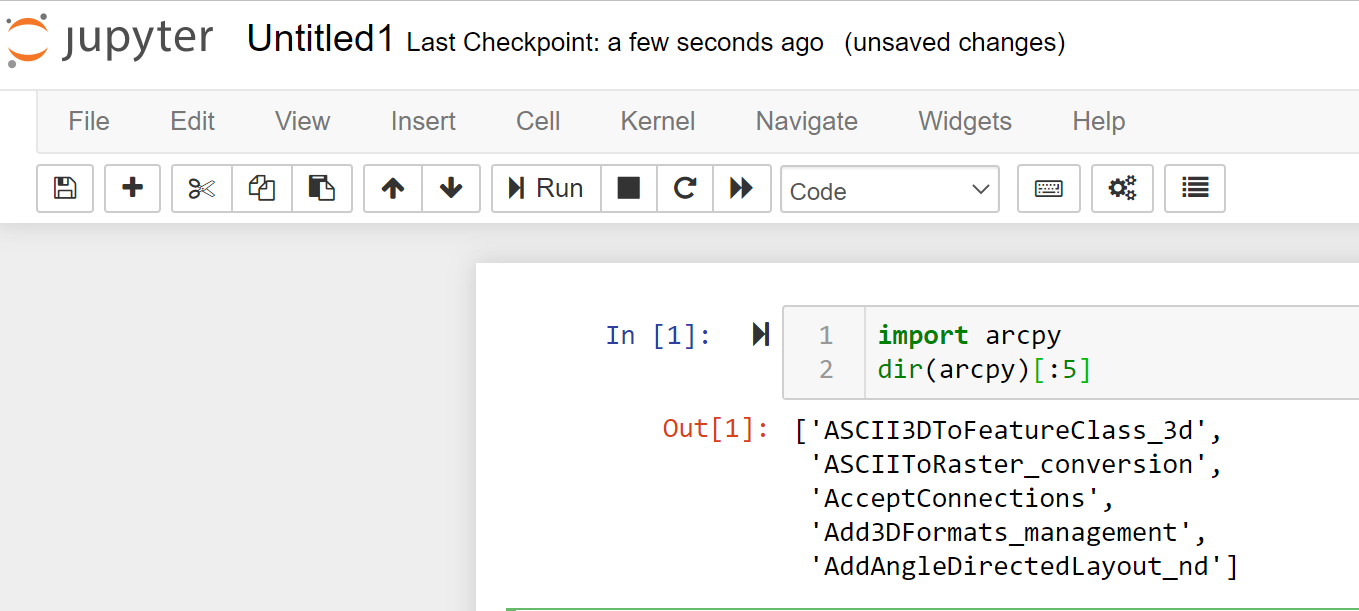Move selected cell up arrow
The image size is (1359, 611).
click(x=393, y=188)
